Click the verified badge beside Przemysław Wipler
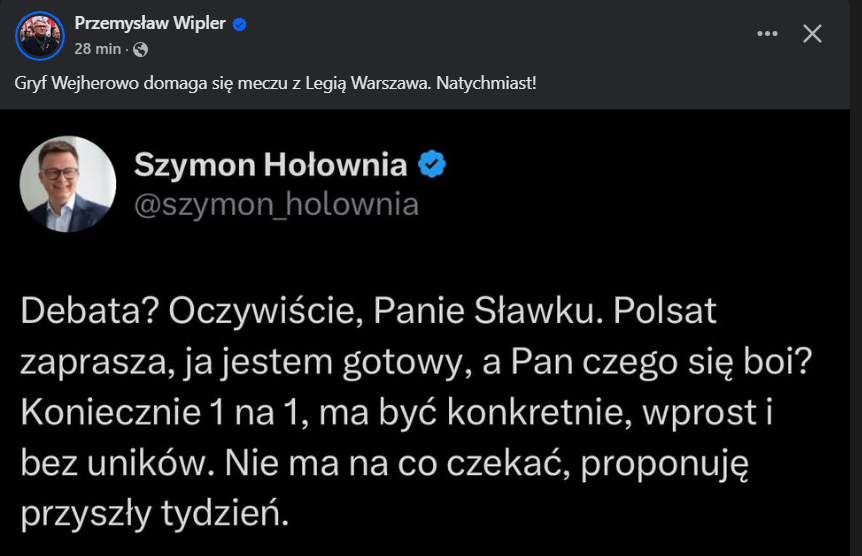 (240, 24)
